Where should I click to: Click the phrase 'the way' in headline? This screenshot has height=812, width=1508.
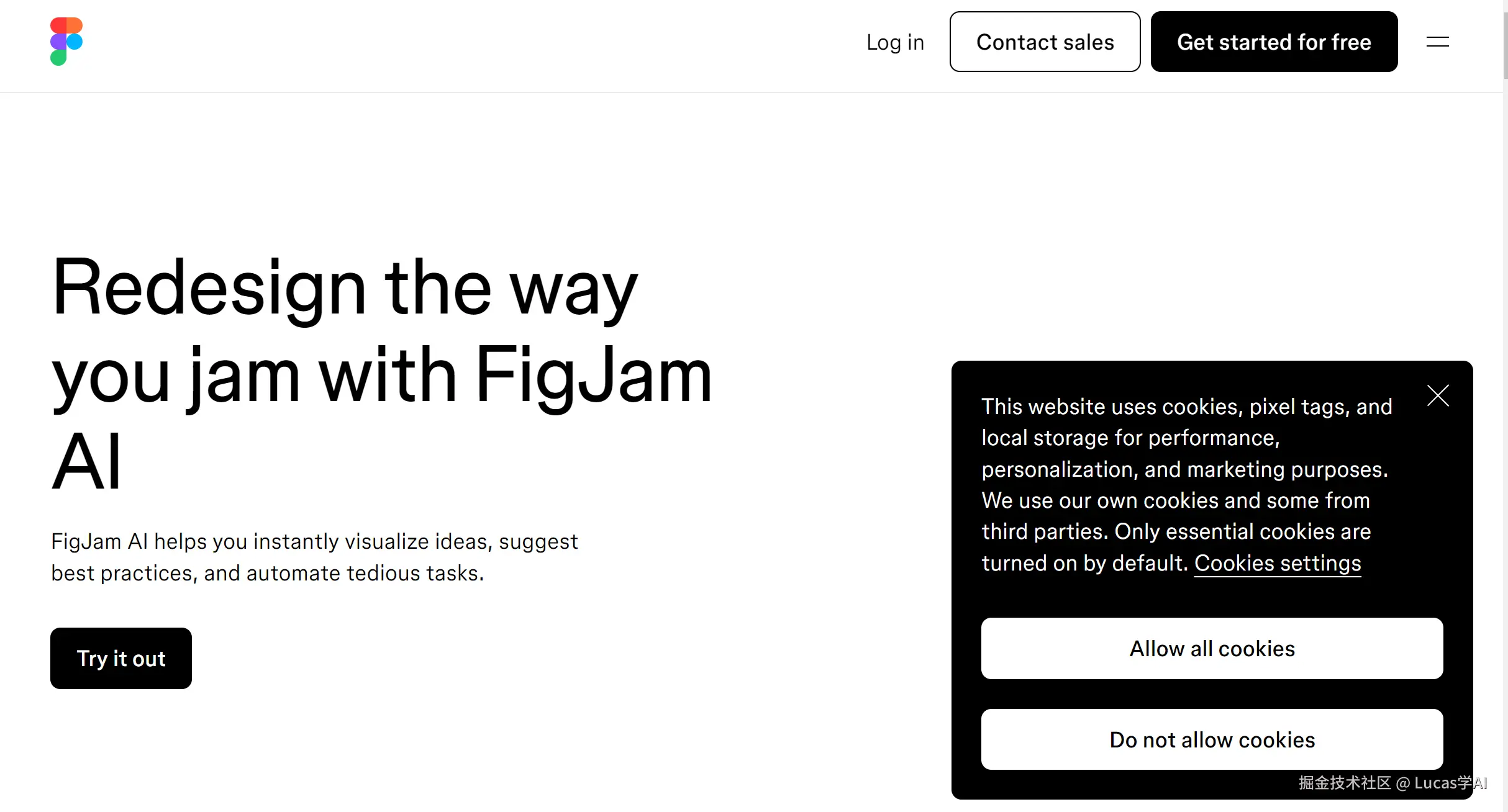511,288
